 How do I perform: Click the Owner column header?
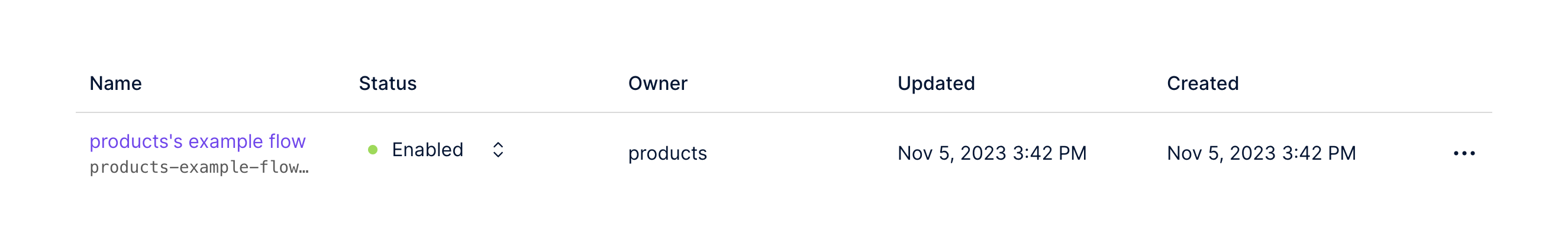(657, 83)
